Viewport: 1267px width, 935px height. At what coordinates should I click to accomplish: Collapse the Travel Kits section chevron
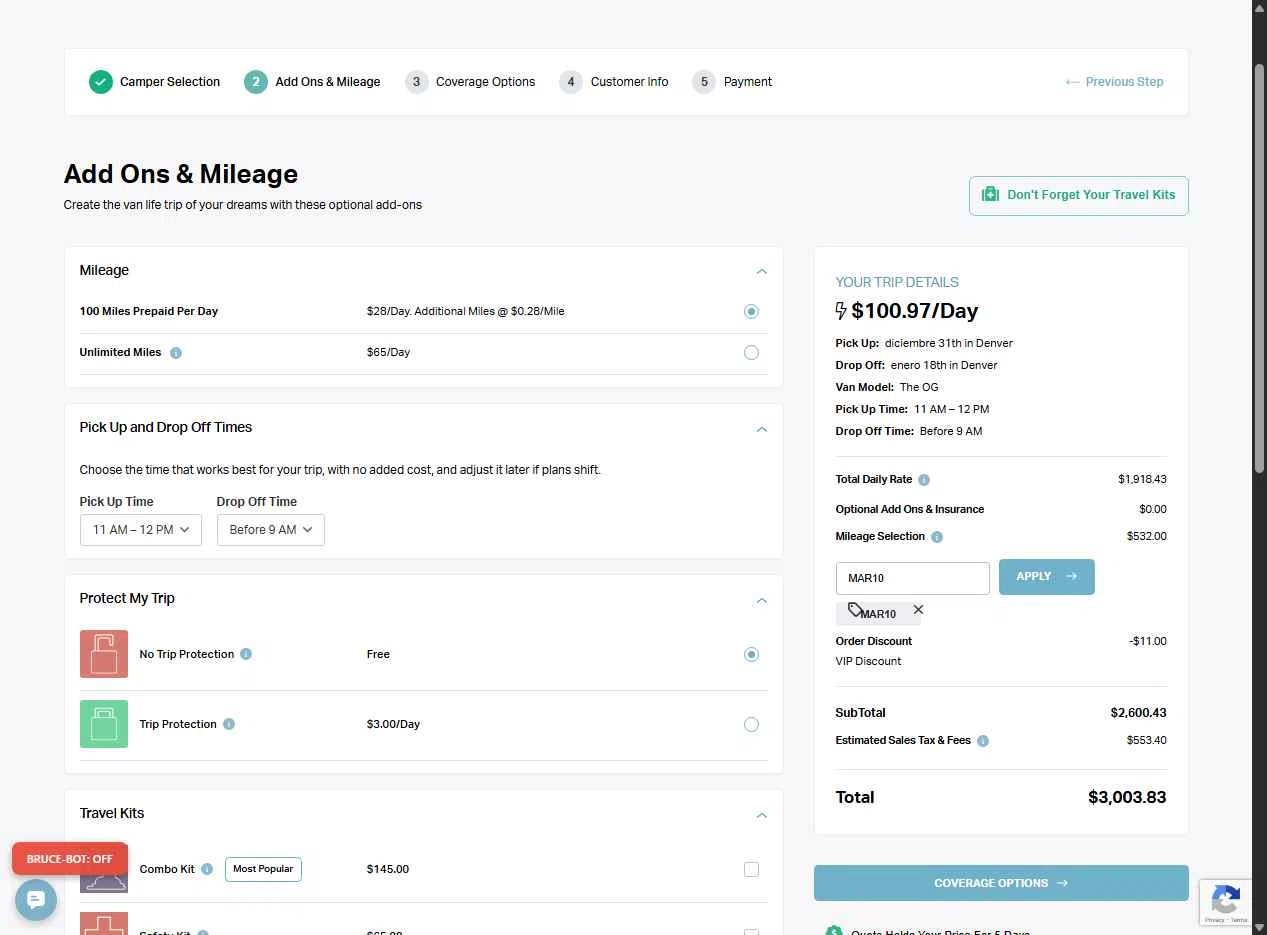pos(761,815)
